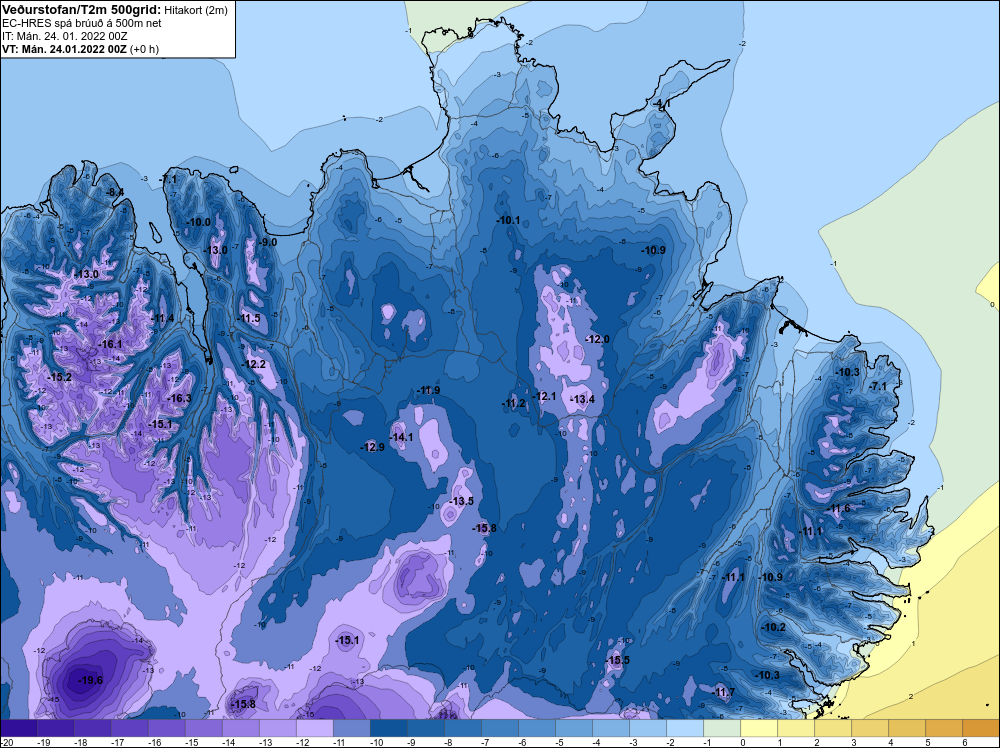Click the "-19" label on the color scale
This screenshot has width=1000, height=748.
(x=43, y=742)
